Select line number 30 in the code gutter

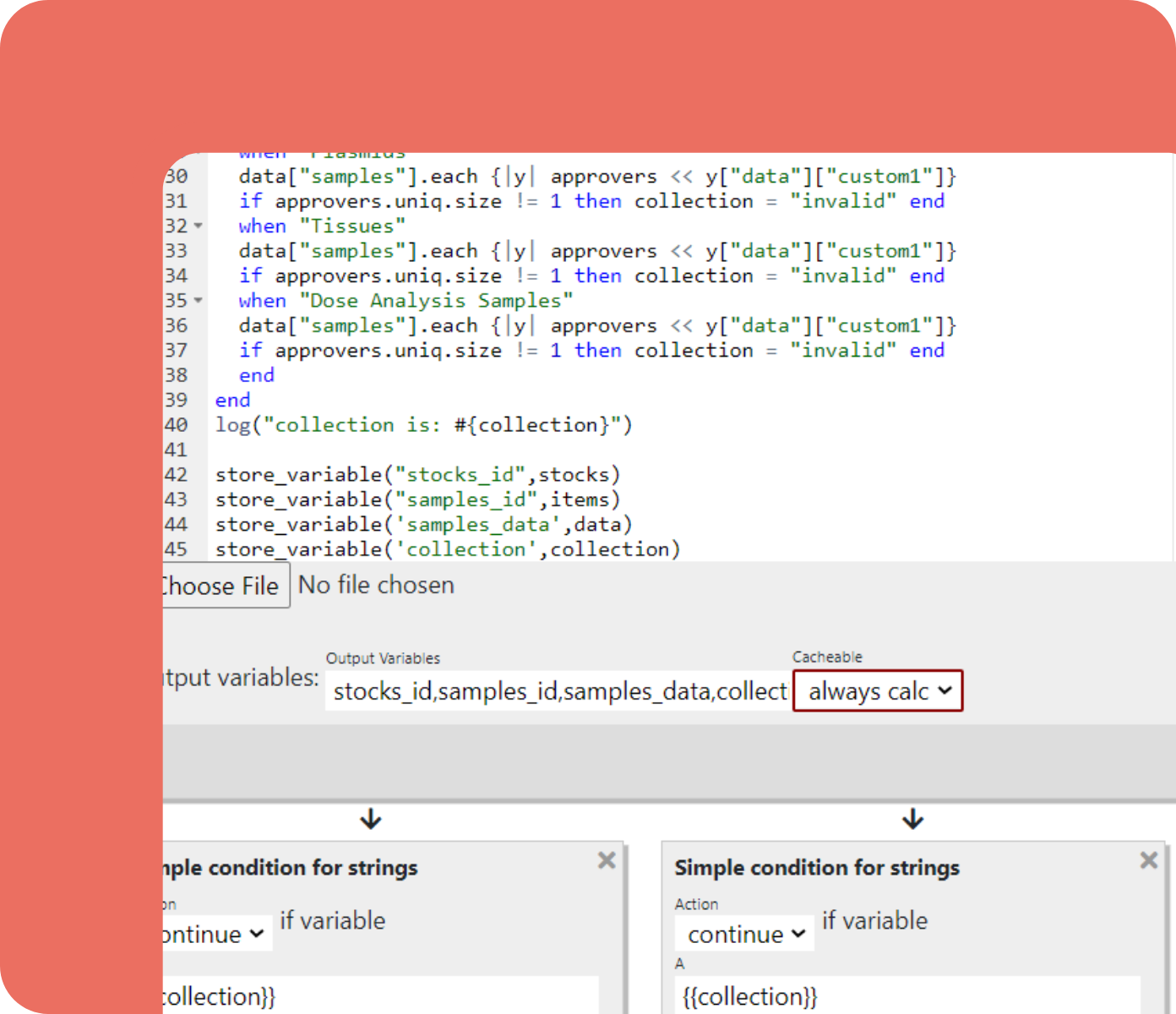point(176,176)
